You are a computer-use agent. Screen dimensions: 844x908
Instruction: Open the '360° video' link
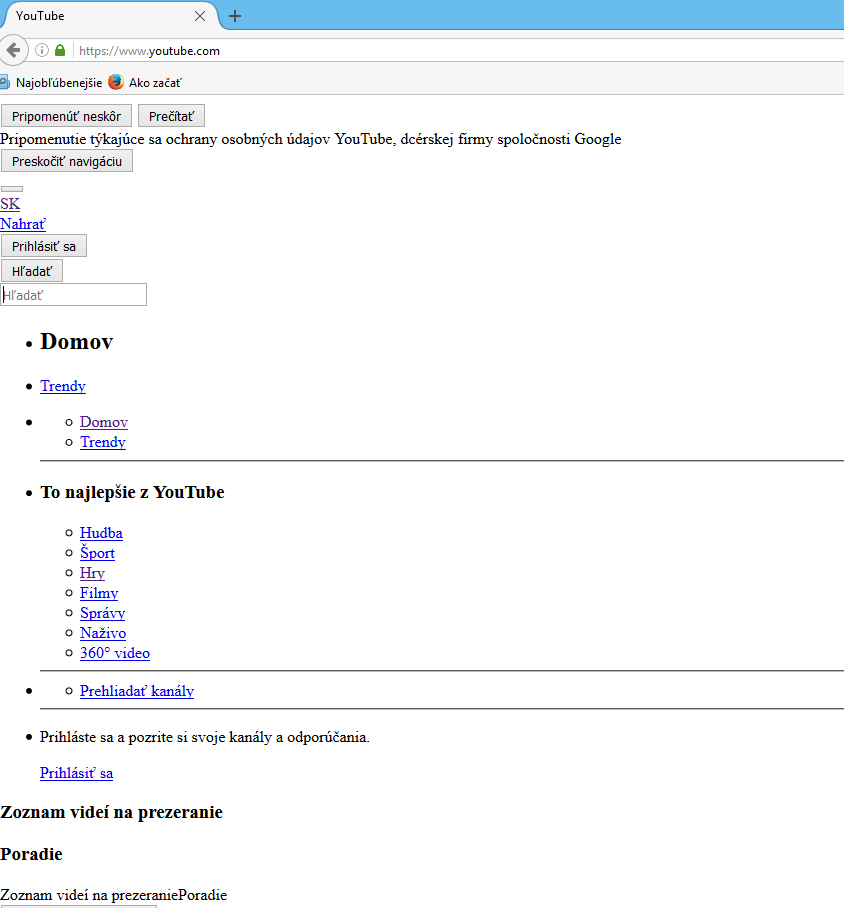[x=115, y=653]
